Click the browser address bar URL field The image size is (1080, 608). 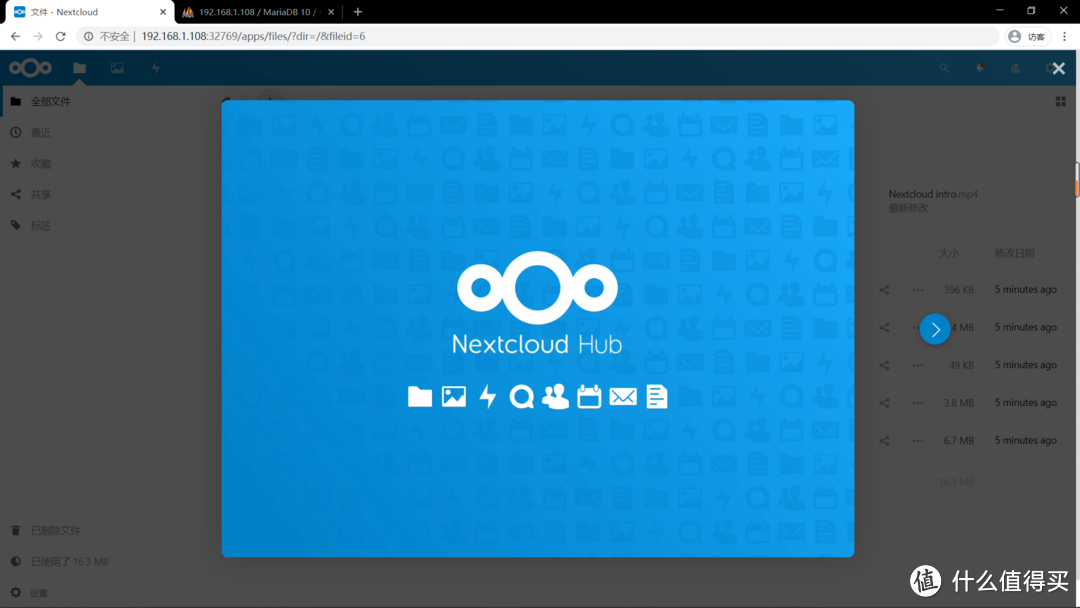click(x=300, y=36)
